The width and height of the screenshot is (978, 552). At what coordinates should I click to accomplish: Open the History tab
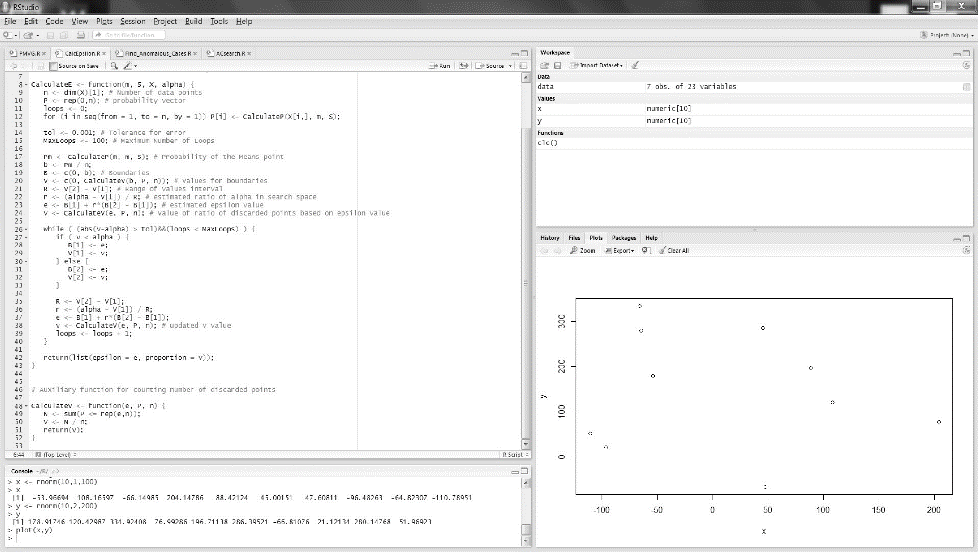tap(550, 238)
